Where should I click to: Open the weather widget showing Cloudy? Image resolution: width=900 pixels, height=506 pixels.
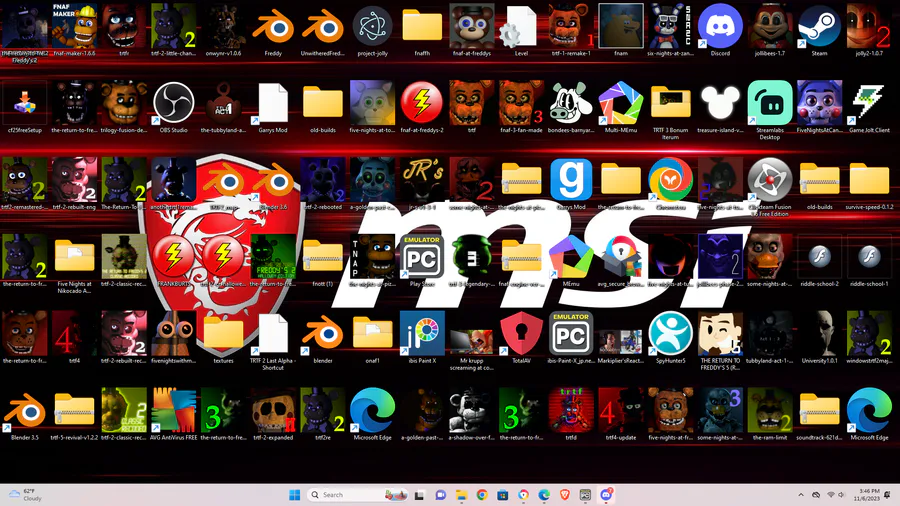coord(25,495)
